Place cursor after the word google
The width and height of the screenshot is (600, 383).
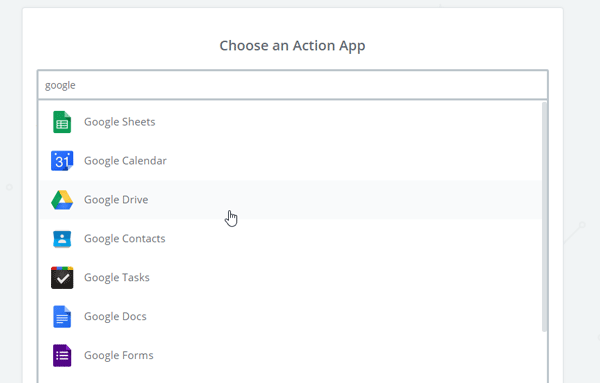pos(76,85)
